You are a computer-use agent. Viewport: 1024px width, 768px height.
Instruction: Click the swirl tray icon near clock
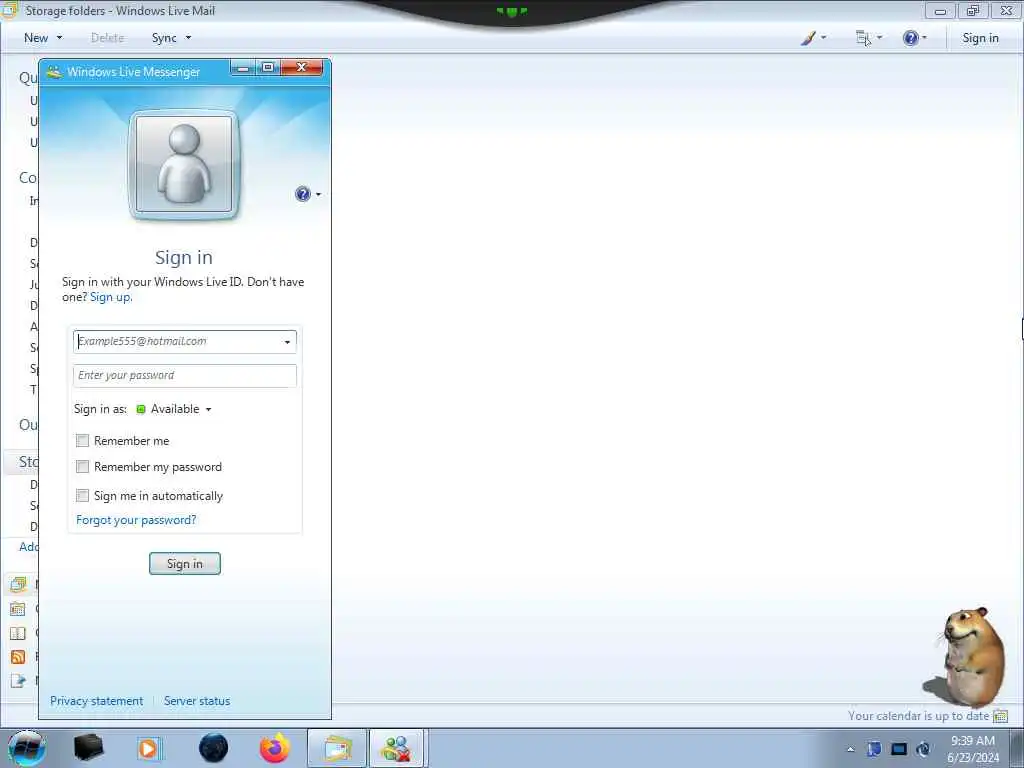pos(923,749)
